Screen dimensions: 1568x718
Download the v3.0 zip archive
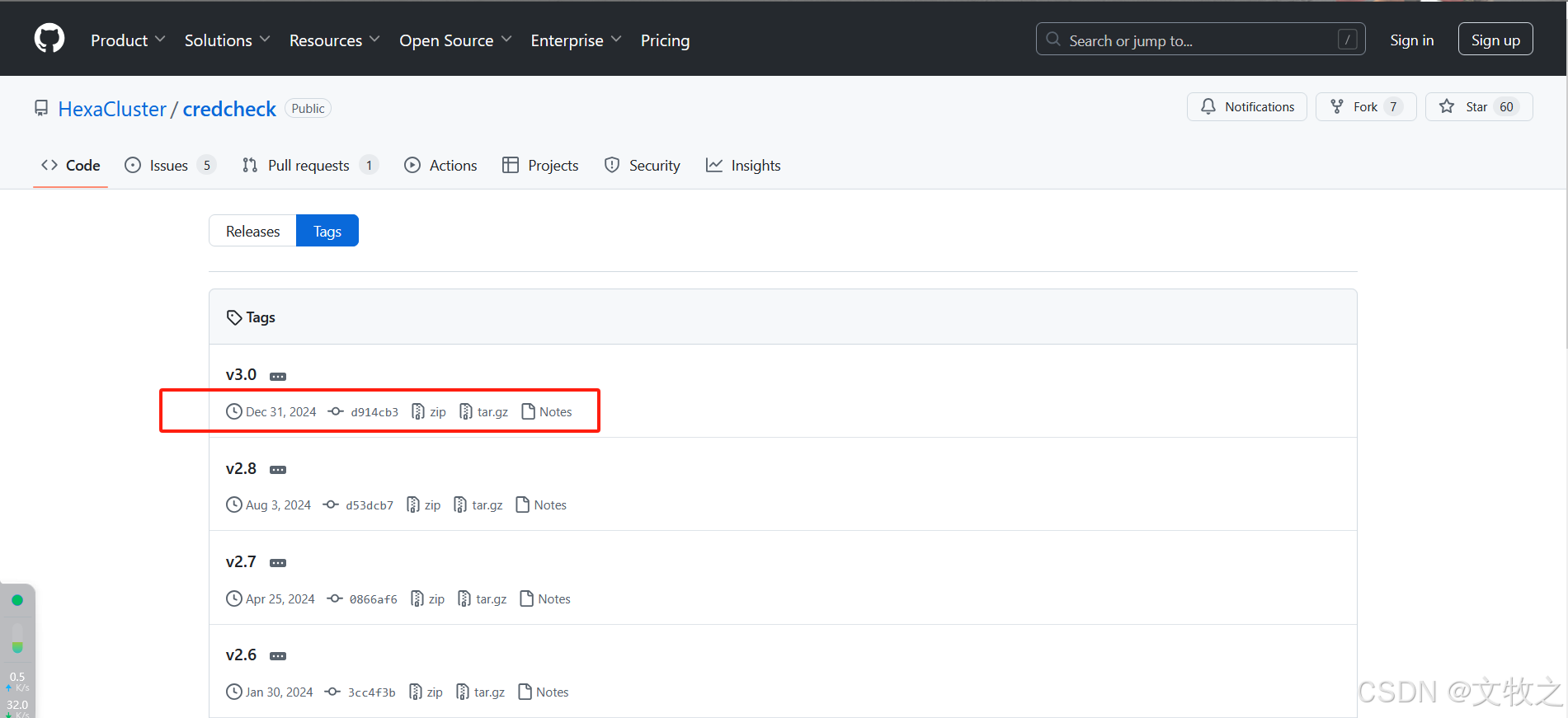pos(429,412)
